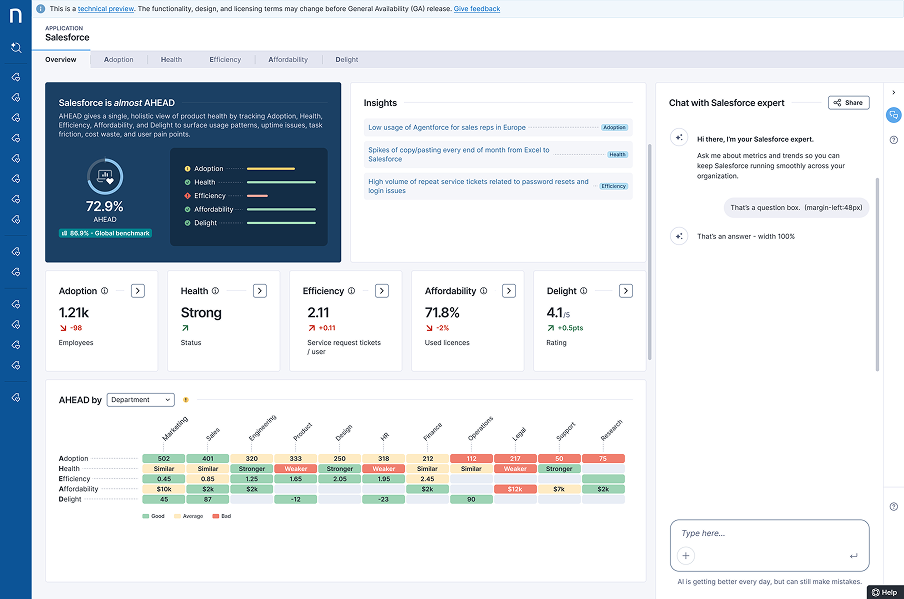This screenshot has width=904, height=599.
Task: Click the plus attachment icon in chat box
Action: (685, 556)
